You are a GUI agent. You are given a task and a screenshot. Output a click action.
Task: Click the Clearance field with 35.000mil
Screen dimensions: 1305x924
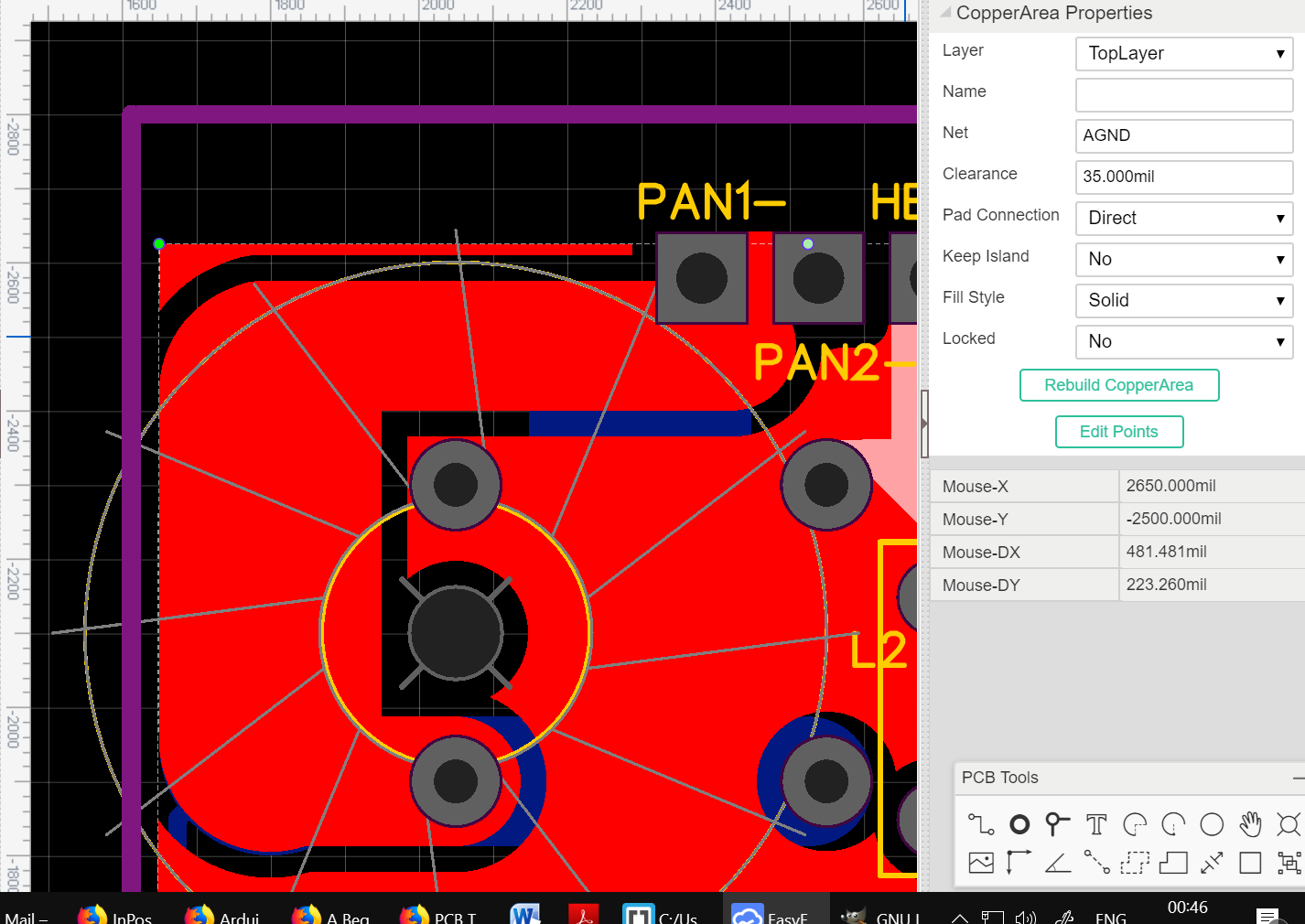point(1184,177)
